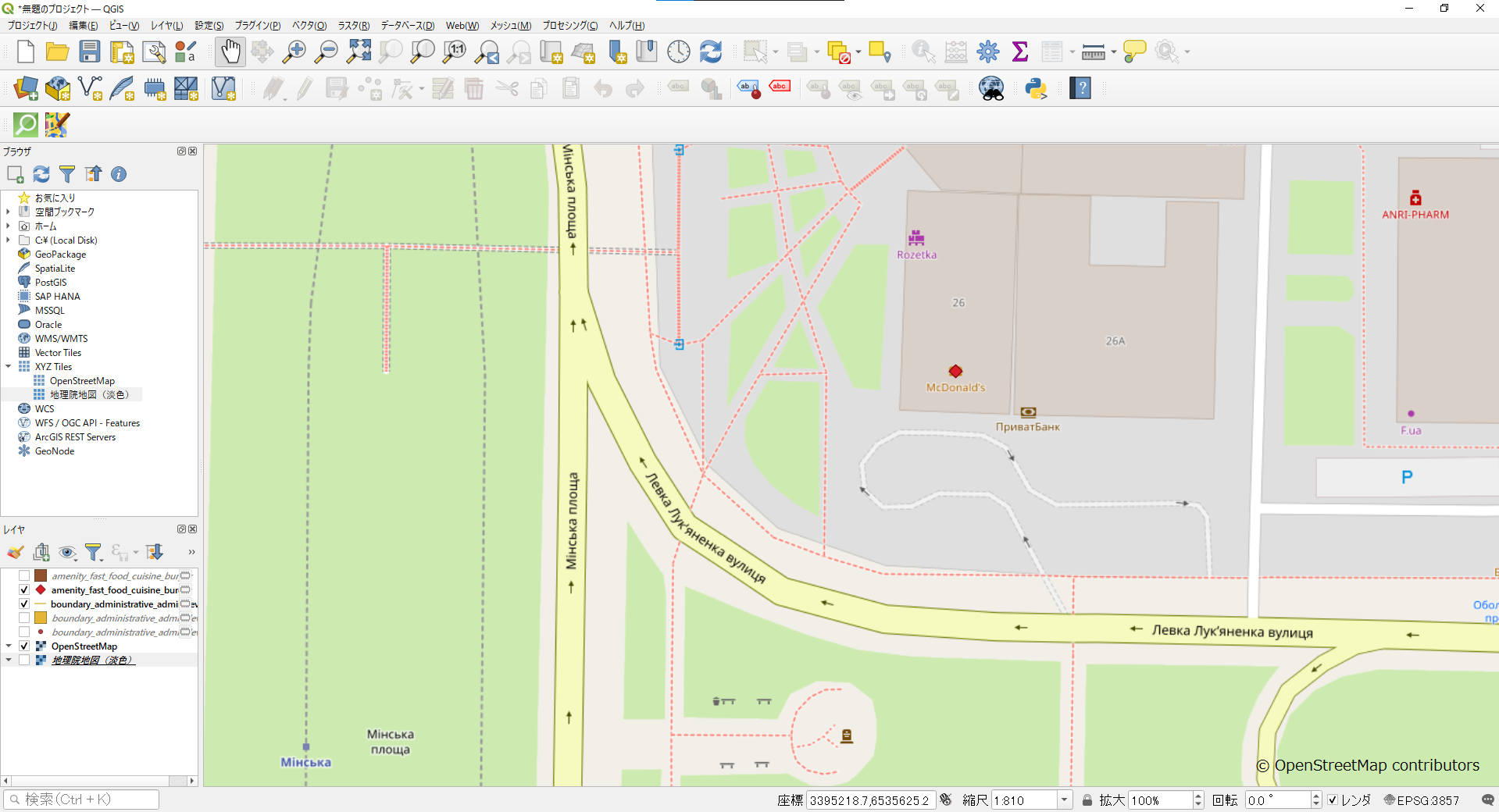Screen dimensions: 1499x812
Task: Enable the 地理院地図（淡色） layer checkbox
Action: pos(24,660)
